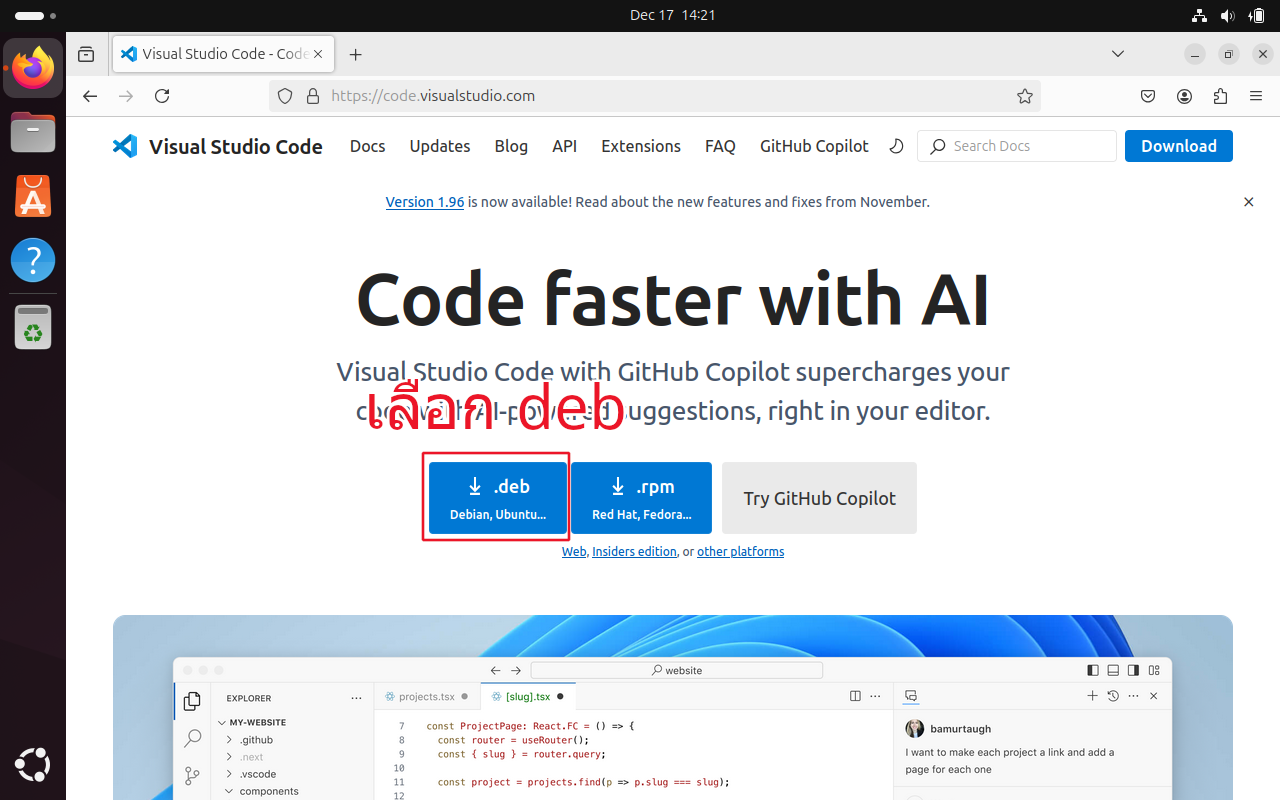Click the Search Docs input field
Image resolution: width=1280 pixels, height=800 pixels.
click(1016, 146)
